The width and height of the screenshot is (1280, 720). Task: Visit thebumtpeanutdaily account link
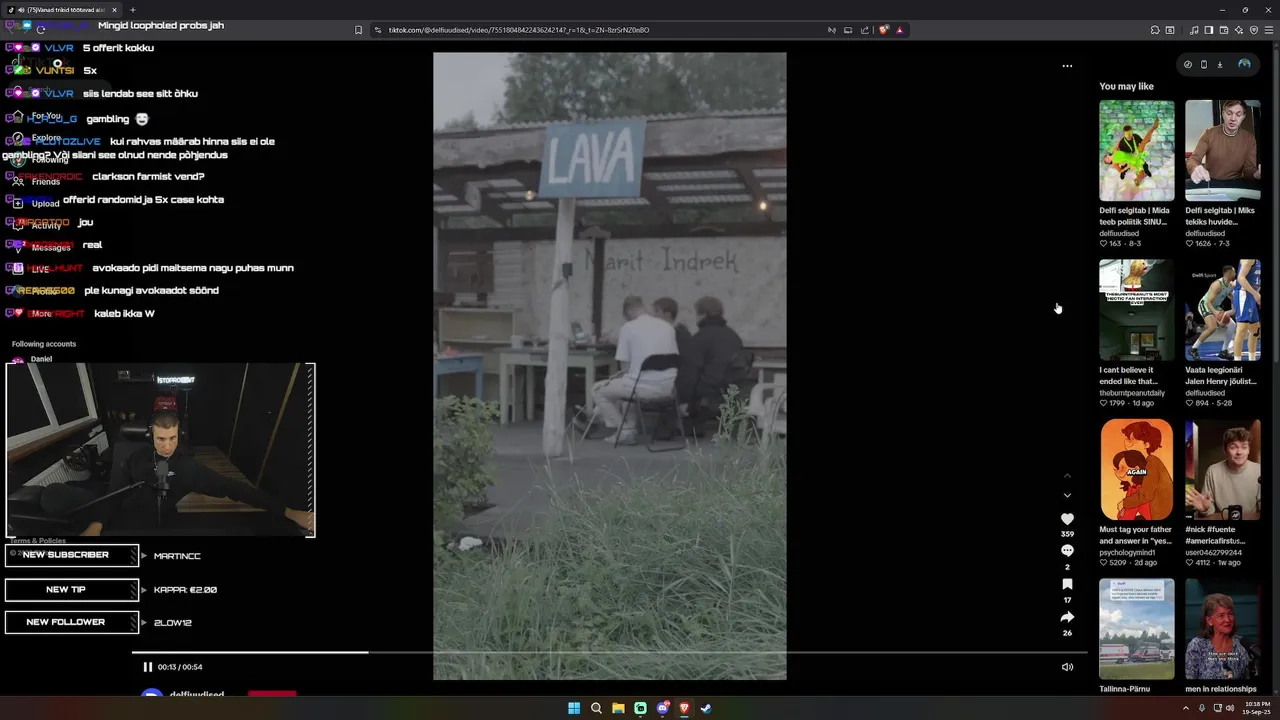tap(1132, 393)
